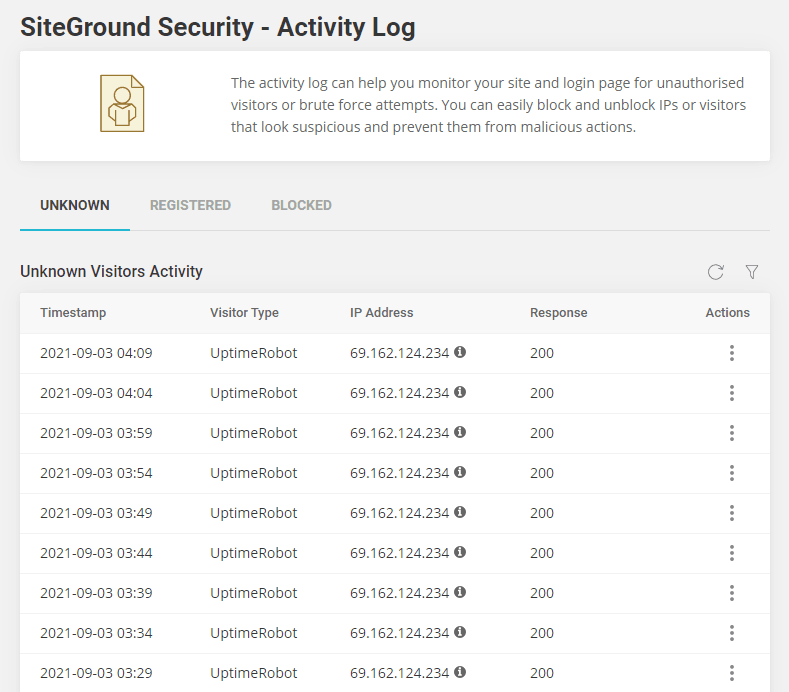This screenshot has height=692, width=789.
Task: Click the Response column header
Action: tap(559, 313)
